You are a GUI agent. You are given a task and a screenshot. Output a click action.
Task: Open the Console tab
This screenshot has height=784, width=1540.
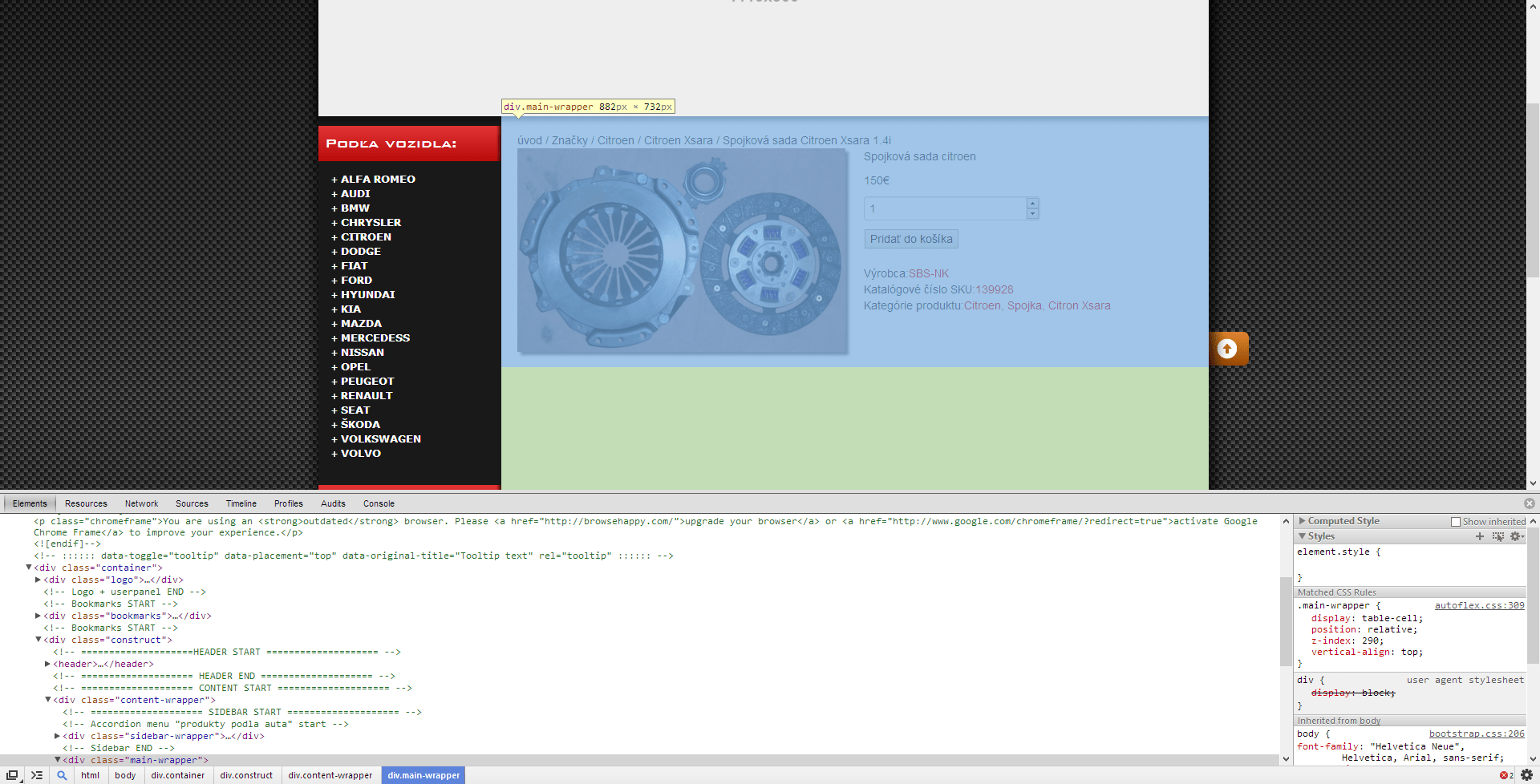click(x=378, y=503)
